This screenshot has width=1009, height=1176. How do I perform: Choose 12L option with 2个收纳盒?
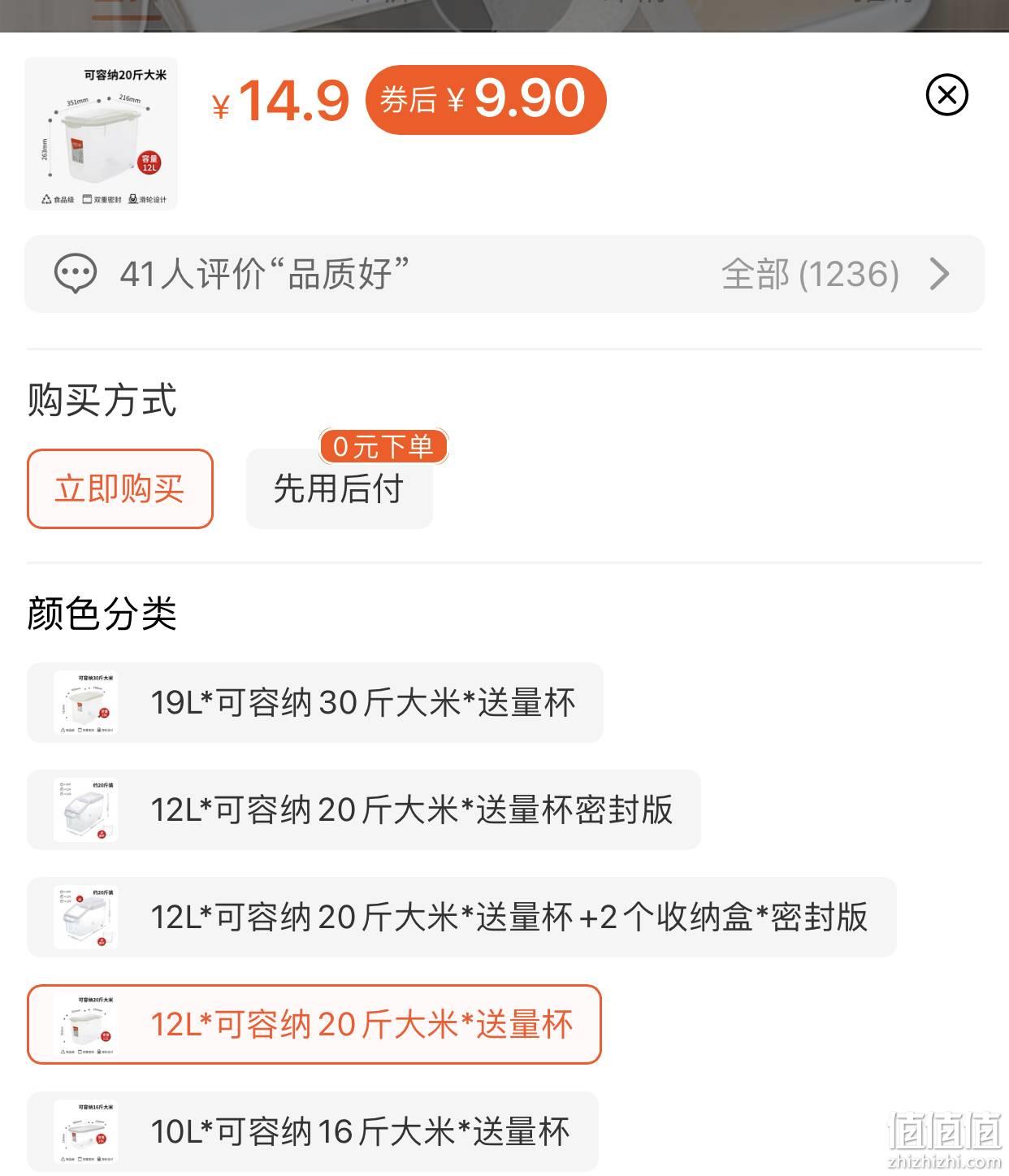(x=461, y=917)
